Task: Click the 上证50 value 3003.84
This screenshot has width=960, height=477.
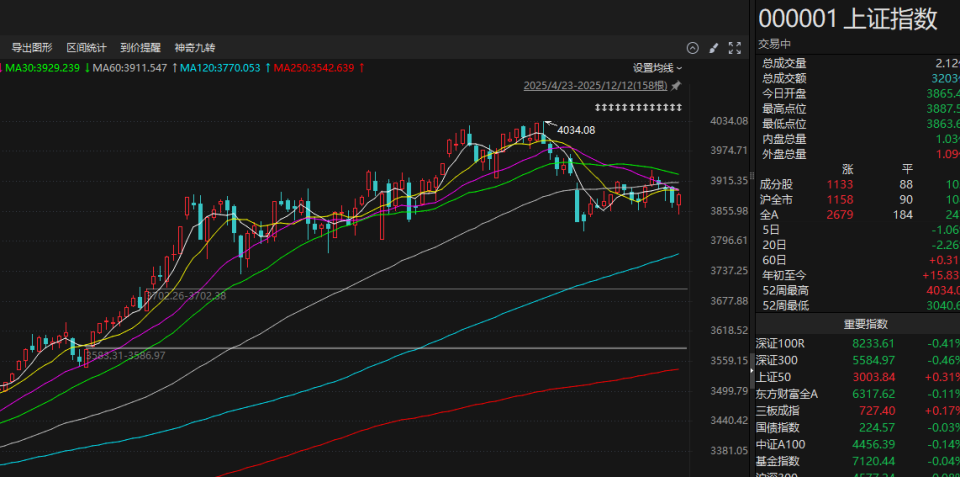Action: pos(872,377)
